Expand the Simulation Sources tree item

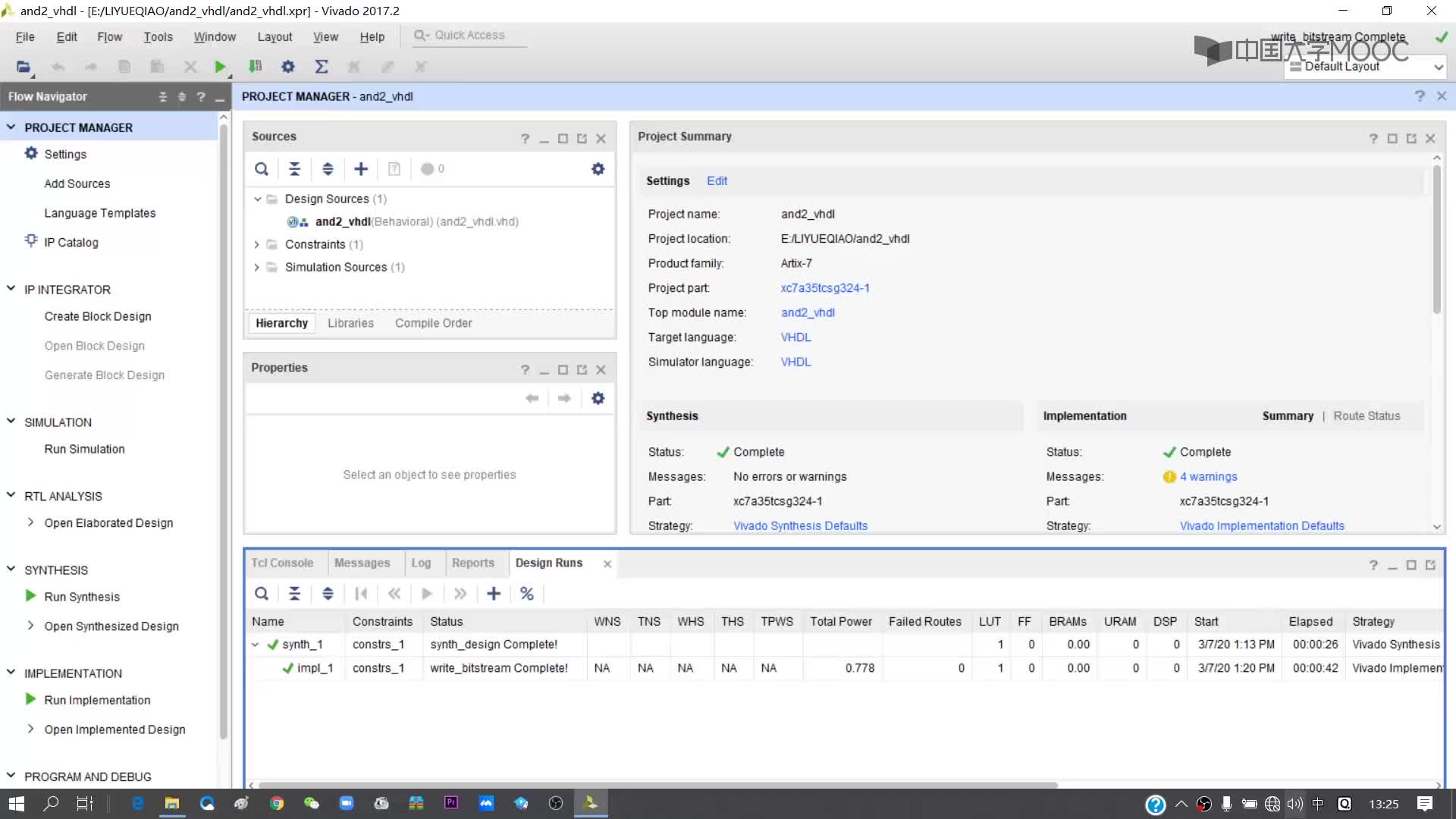coord(258,267)
